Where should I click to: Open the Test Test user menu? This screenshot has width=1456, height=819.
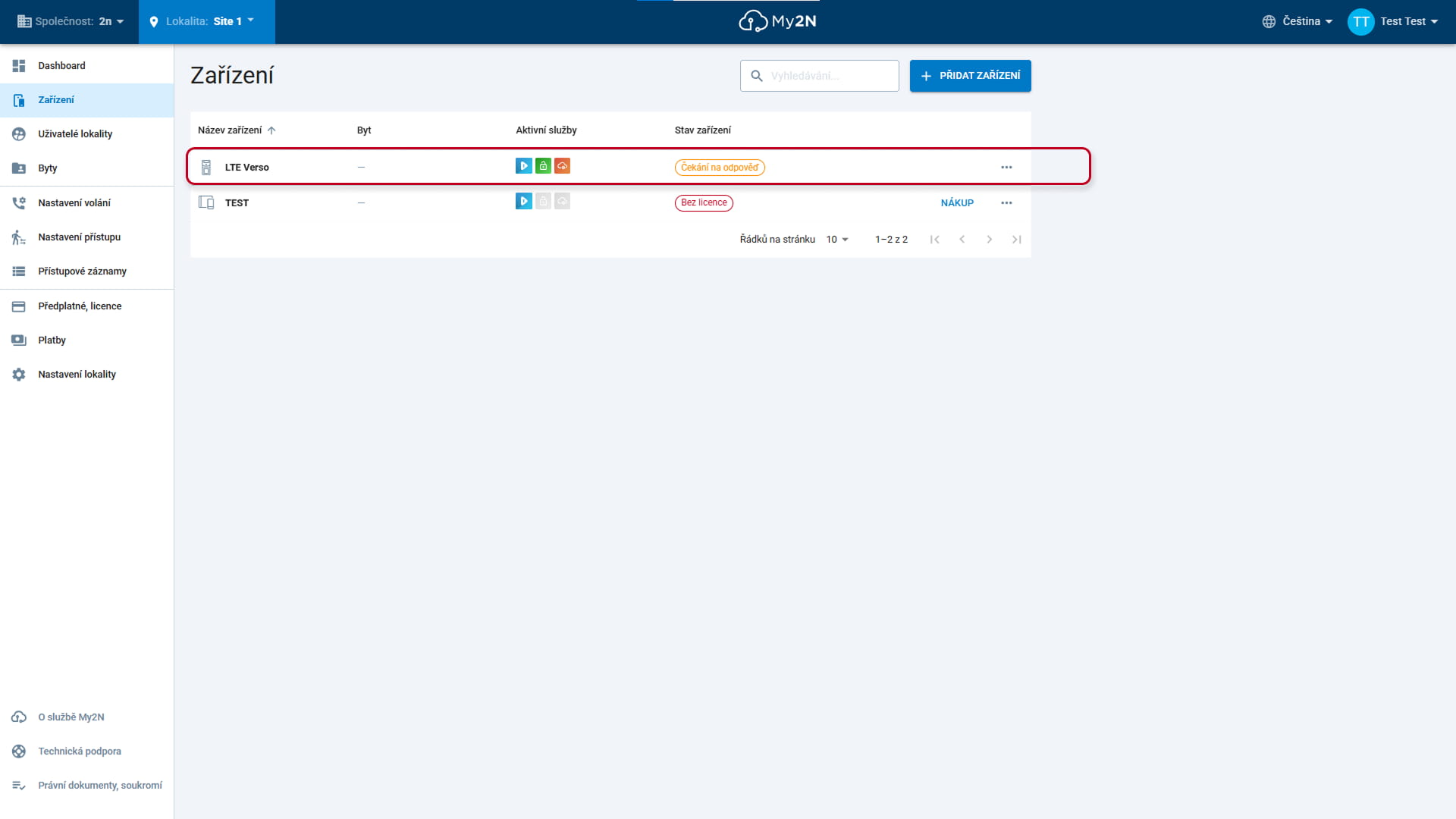click(x=1394, y=21)
